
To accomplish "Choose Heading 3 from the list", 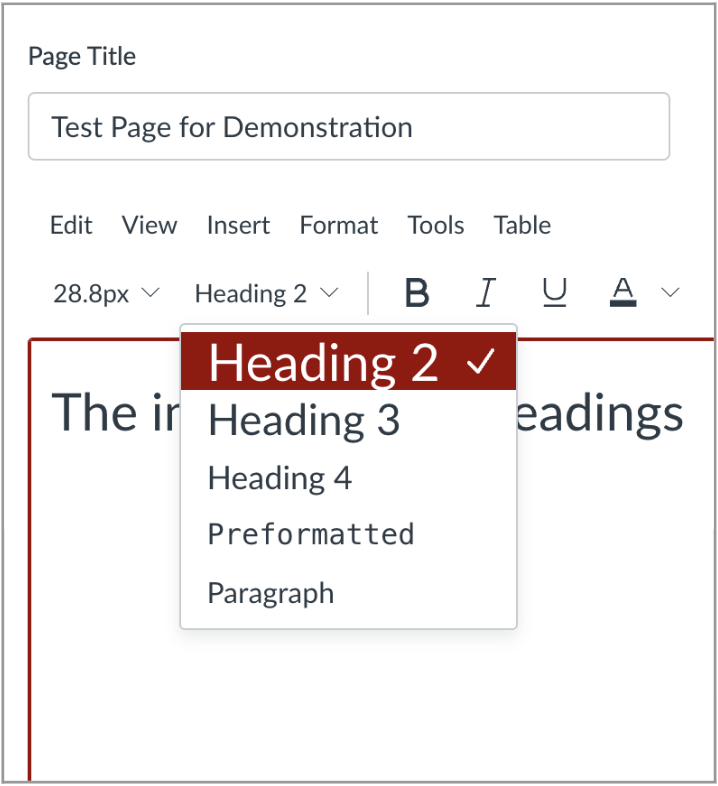I will click(x=304, y=421).
